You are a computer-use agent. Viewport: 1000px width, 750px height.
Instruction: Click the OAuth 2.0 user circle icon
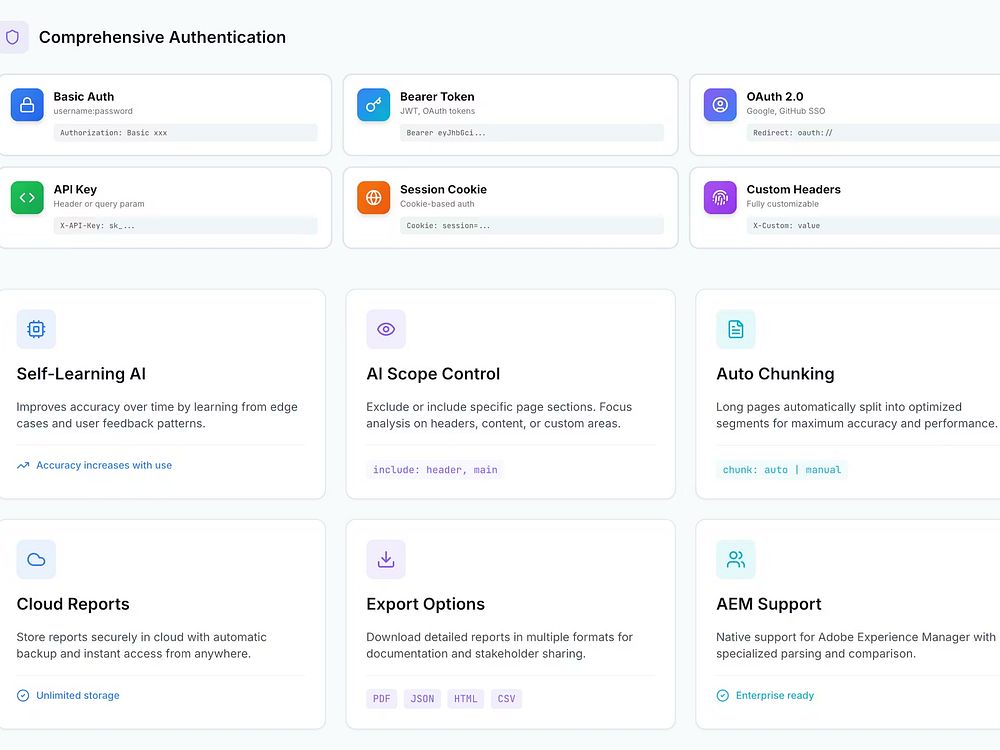pos(720,105)
